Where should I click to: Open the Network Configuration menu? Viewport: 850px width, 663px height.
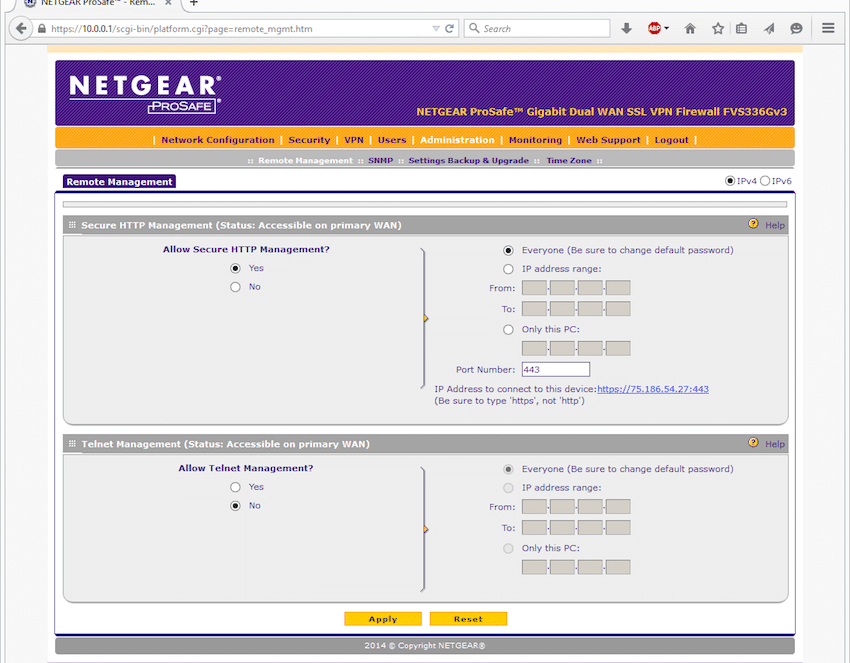[x=218, y=140]
